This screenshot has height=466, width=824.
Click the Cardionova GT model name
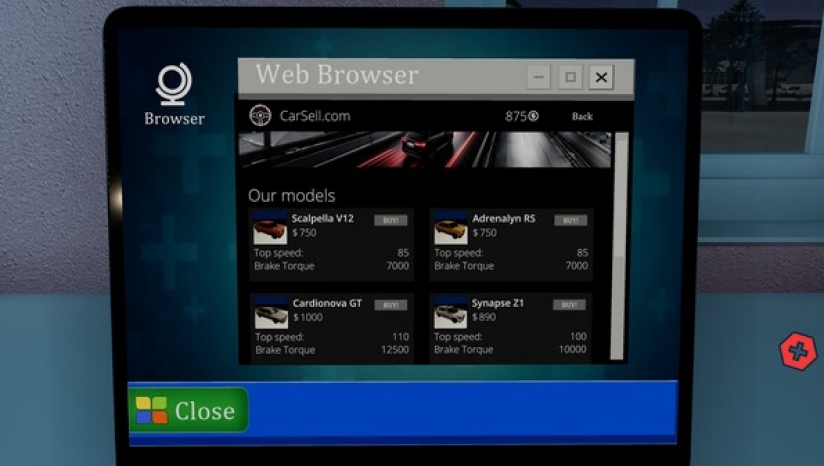coord(327,303)
